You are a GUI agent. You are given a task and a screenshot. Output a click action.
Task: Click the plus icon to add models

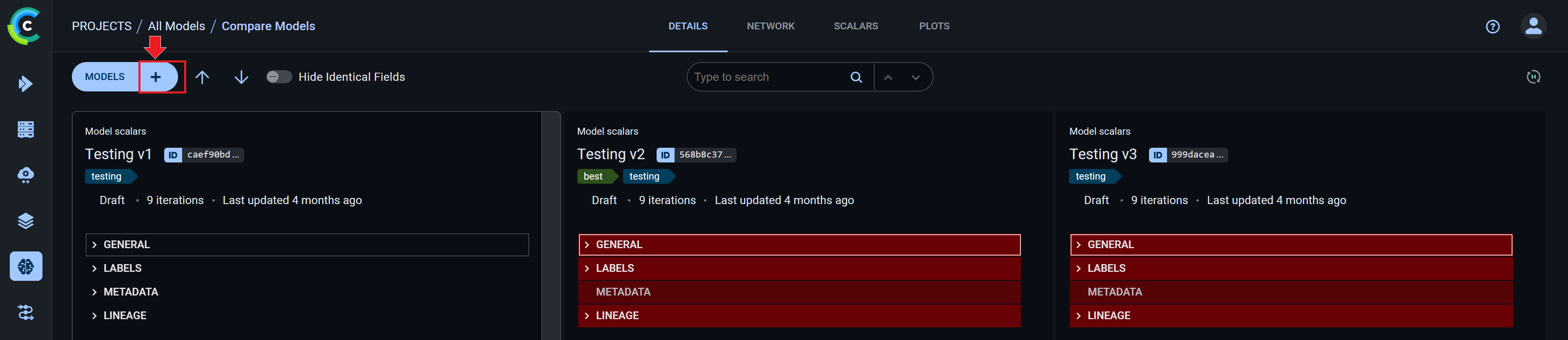click(x=156, y=77)
